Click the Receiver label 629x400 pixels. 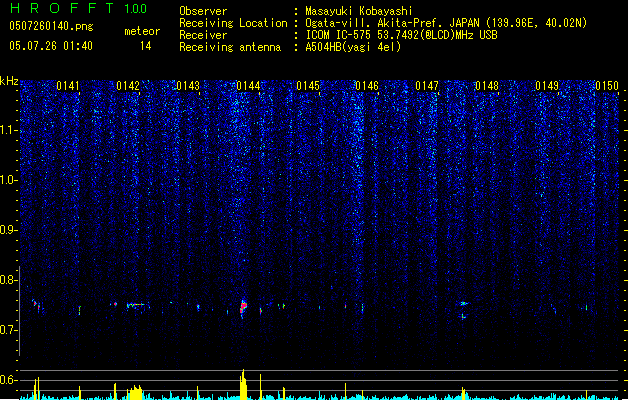(203, 35)
